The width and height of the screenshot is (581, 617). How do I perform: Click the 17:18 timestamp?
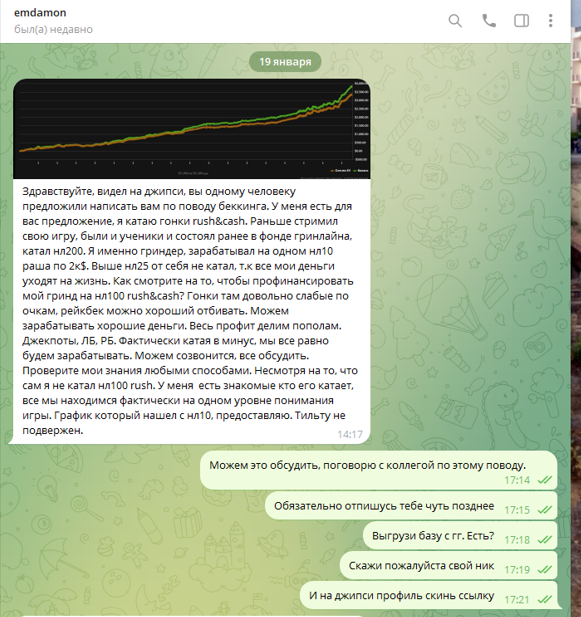[x=517, y=540]
